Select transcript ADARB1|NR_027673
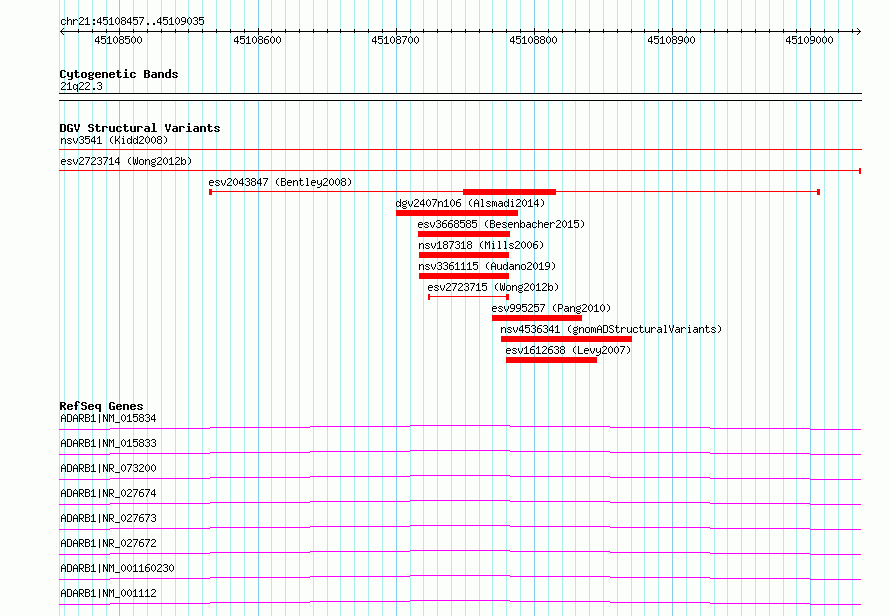 (108, 518)
